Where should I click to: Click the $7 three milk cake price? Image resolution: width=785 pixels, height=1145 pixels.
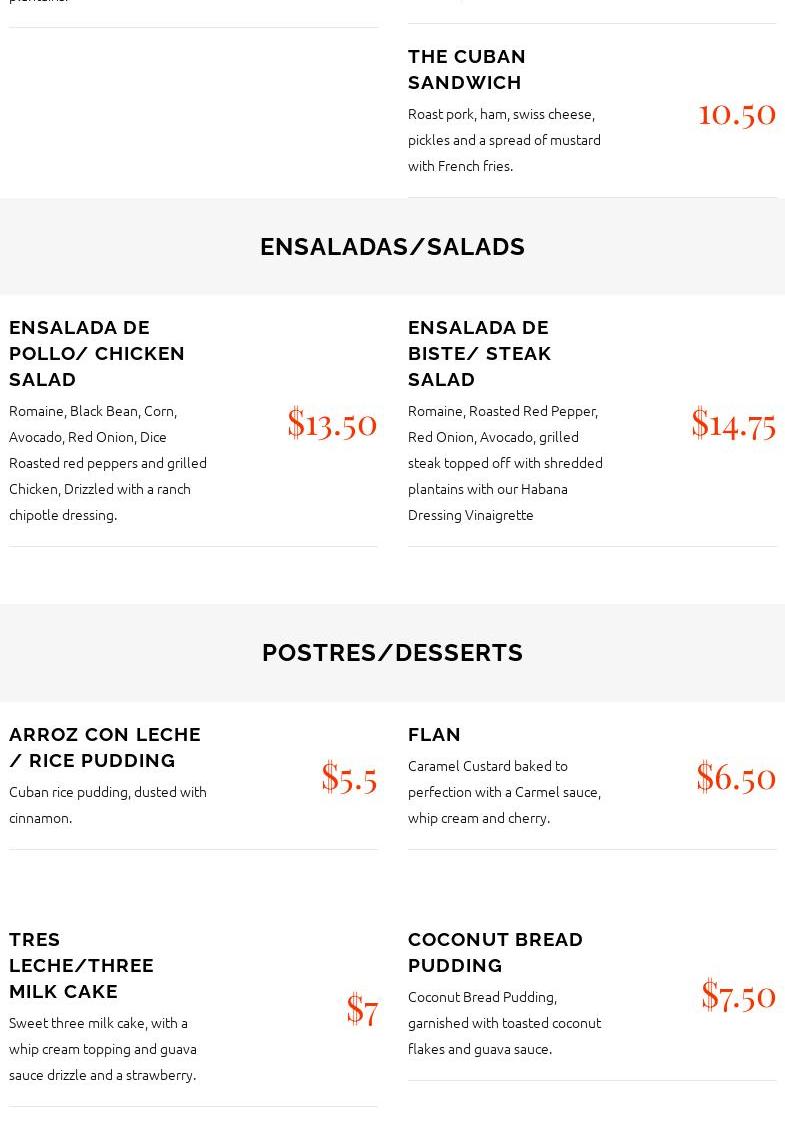(362, 1010)
